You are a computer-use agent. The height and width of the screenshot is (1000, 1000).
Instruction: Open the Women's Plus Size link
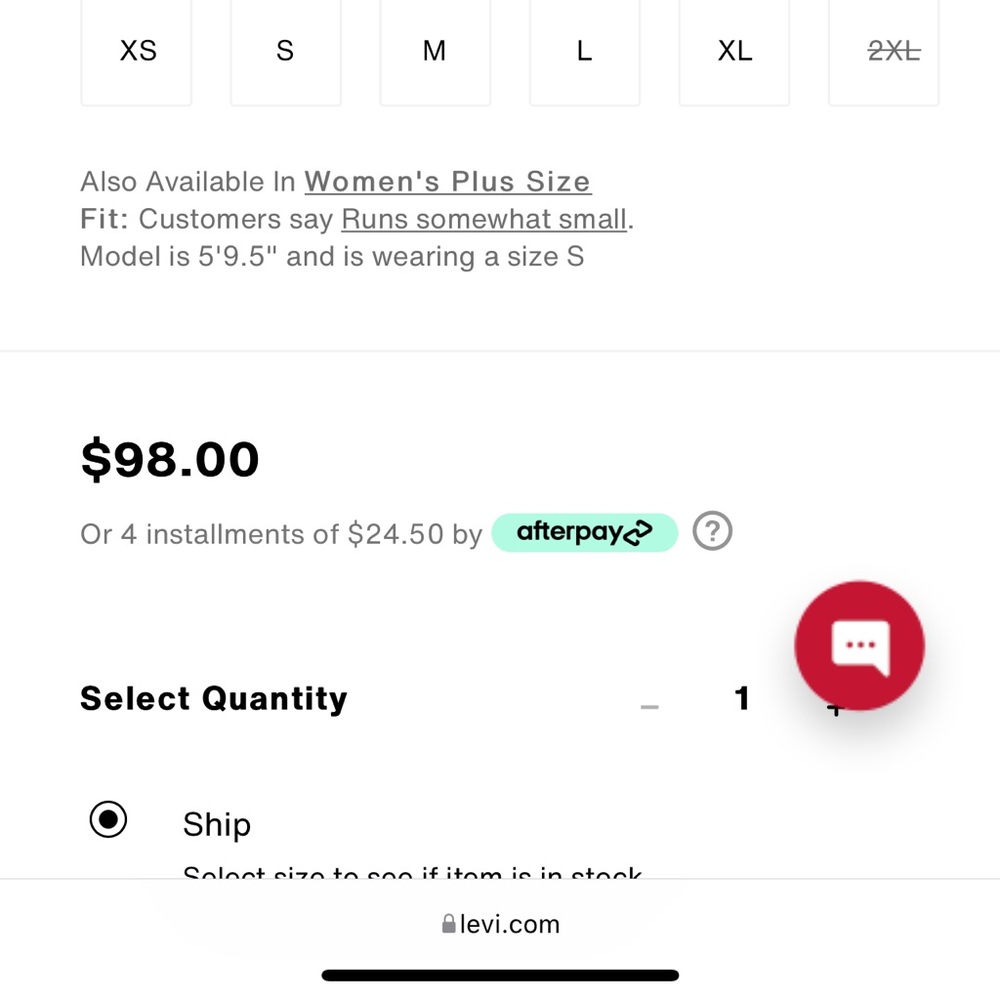[x=447, y=182]
